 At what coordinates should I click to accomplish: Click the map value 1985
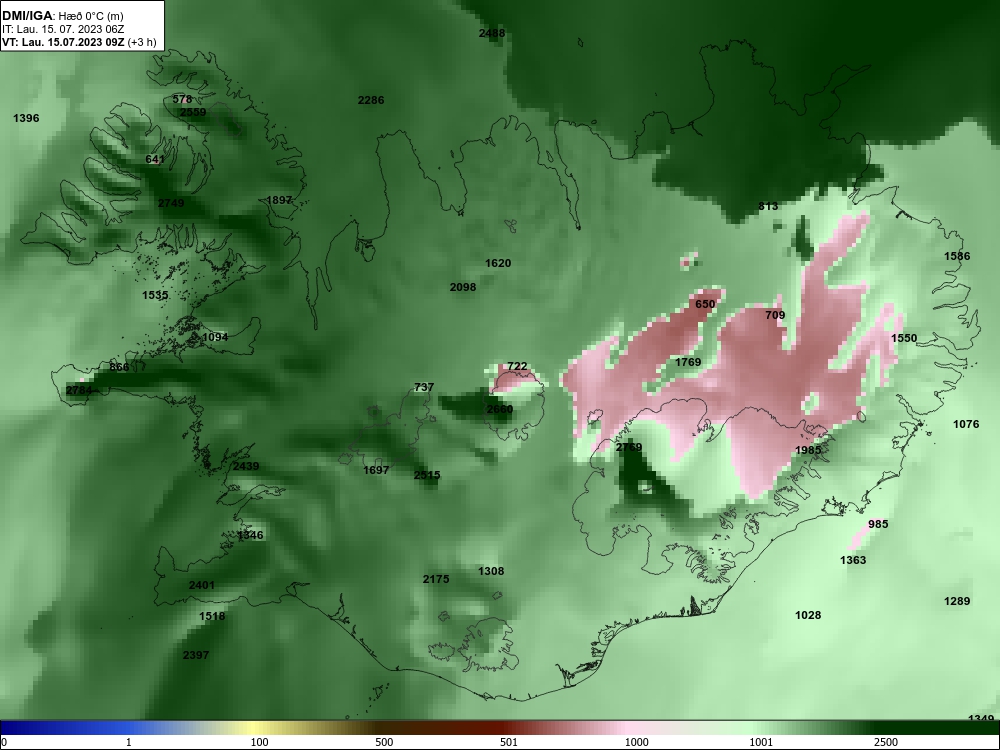click(808, 450)
